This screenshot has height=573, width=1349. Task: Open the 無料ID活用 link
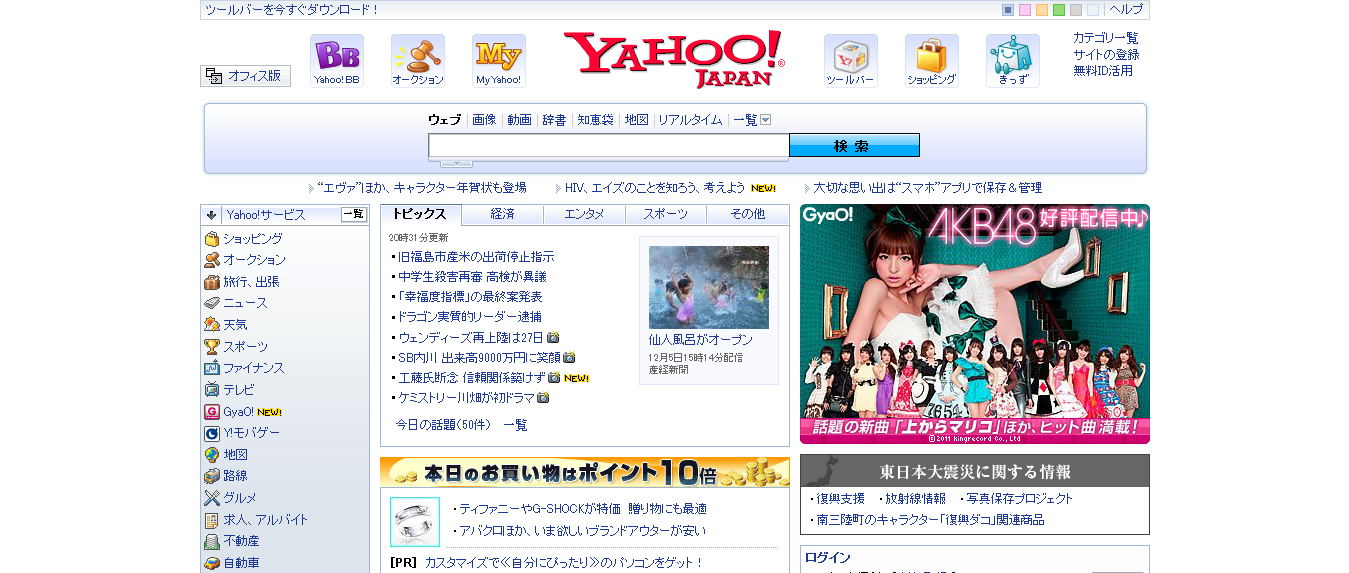tap(1103, 70)
